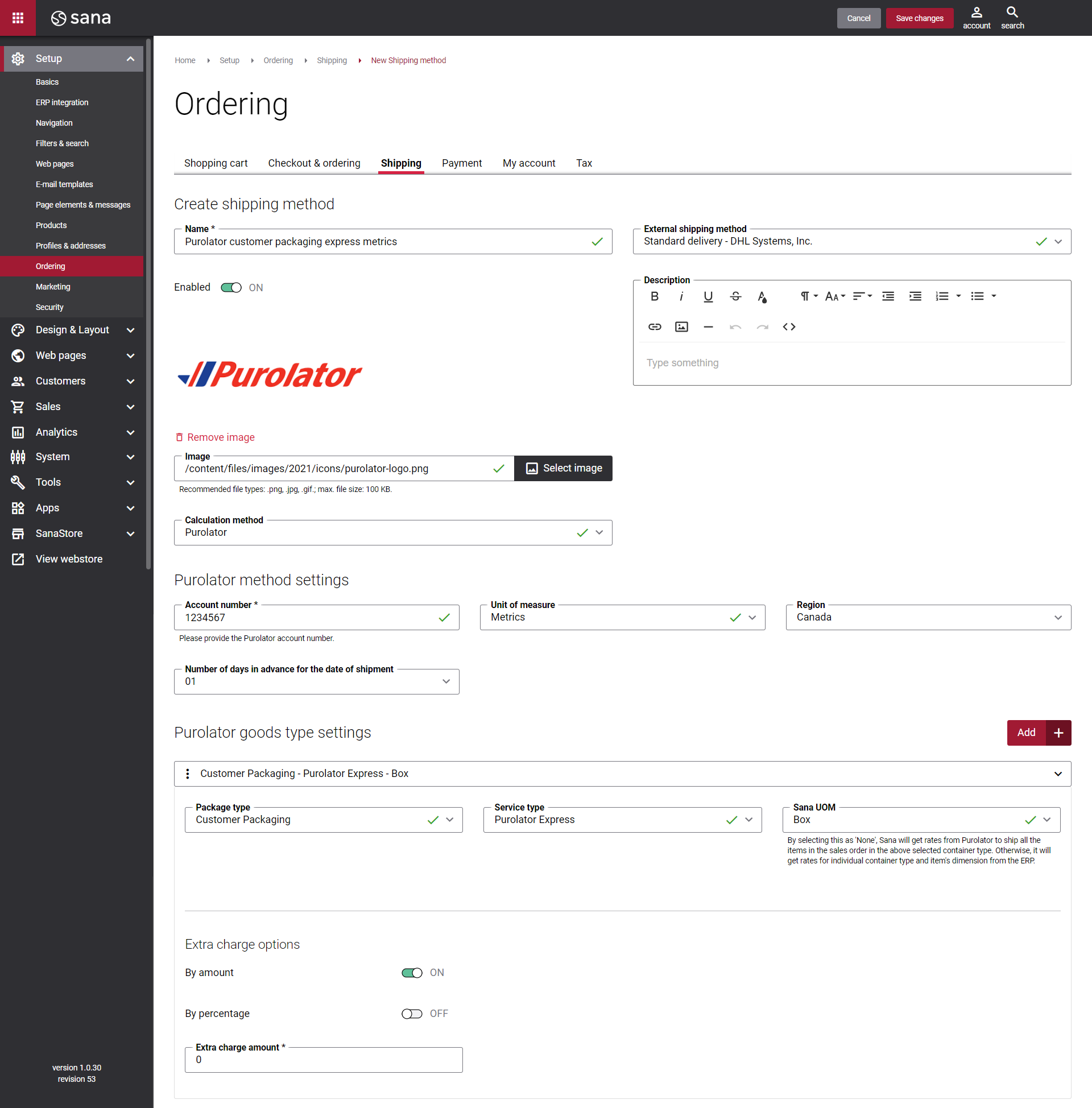The width and height of the screenshot is (1092, 1108).
Task: Open paragraph format menu in editor
Action: 809,296
